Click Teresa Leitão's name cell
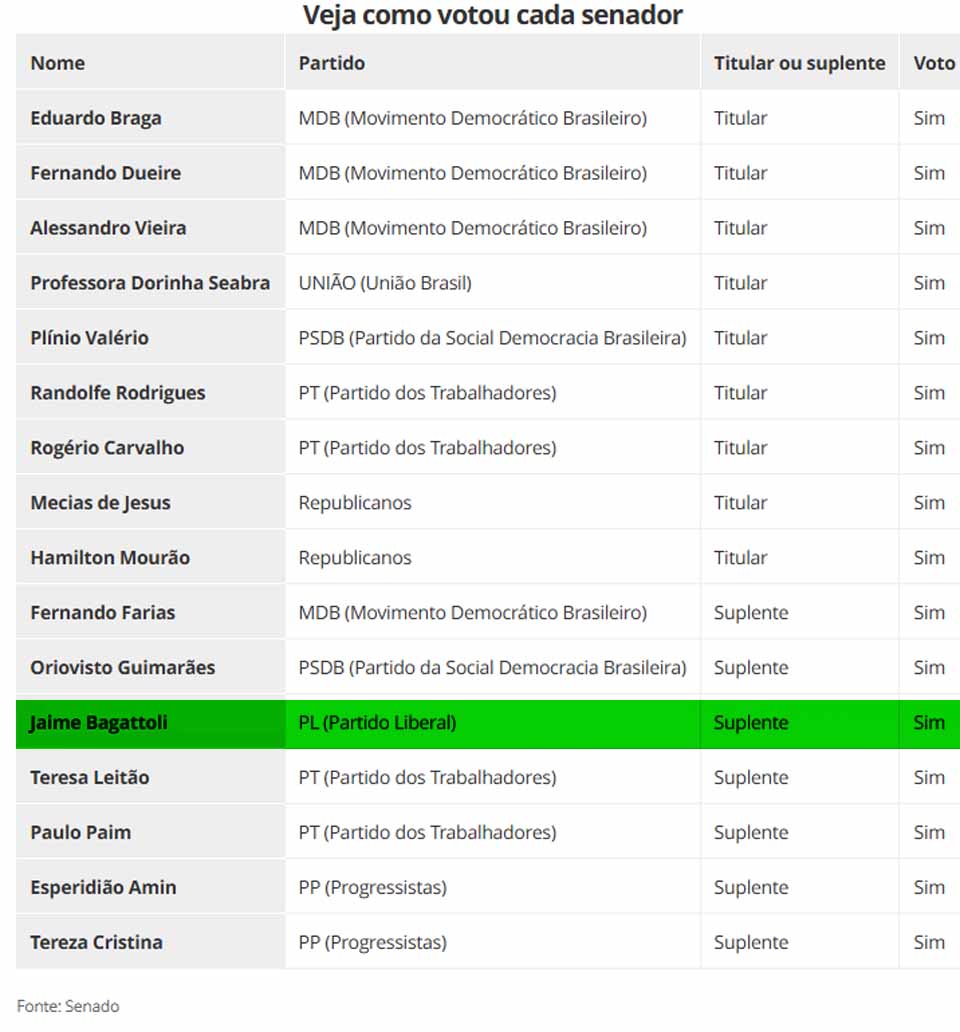The height and width of the screenshot is (1032, 960). 90,778
